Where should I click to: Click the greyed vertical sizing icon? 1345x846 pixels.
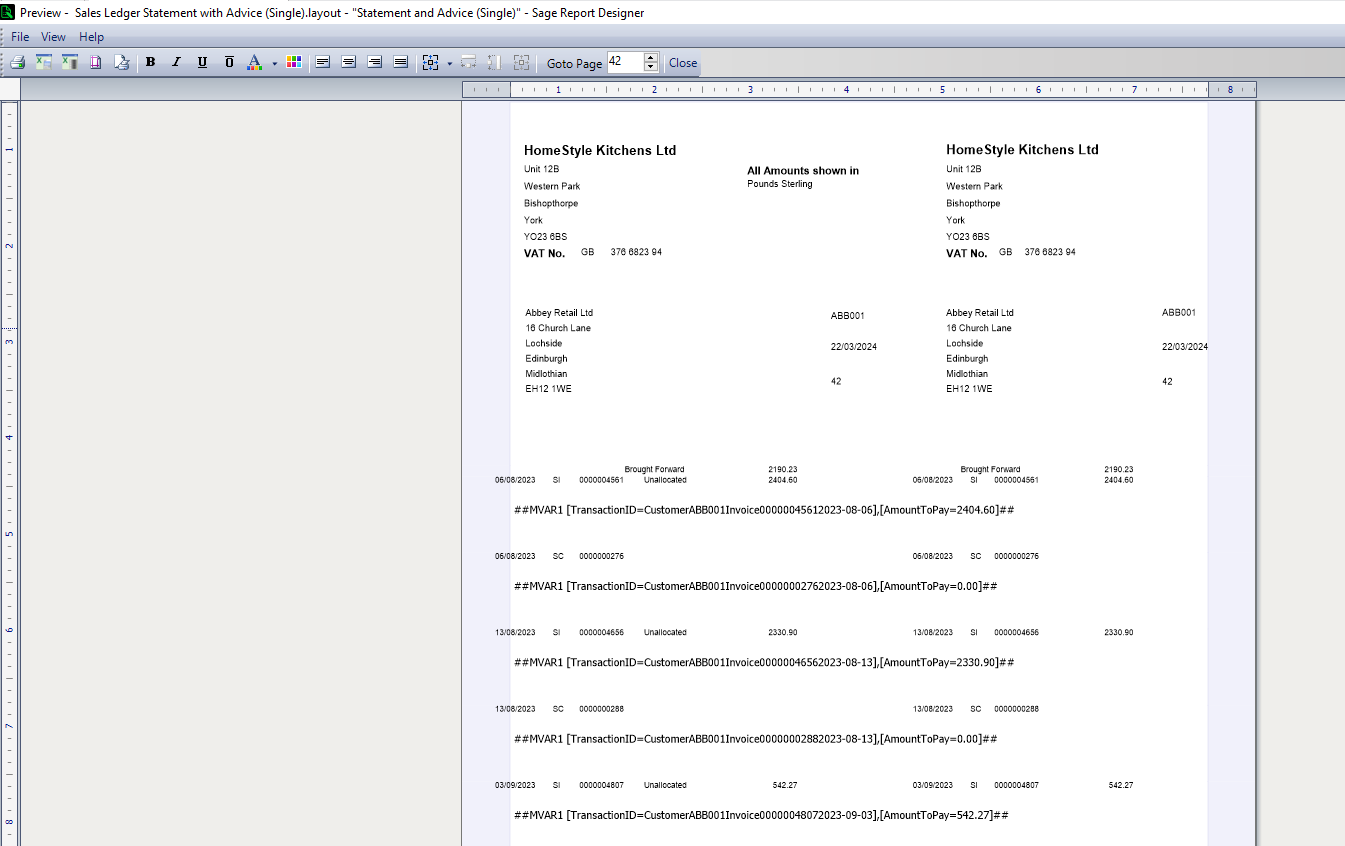point(494,62)
